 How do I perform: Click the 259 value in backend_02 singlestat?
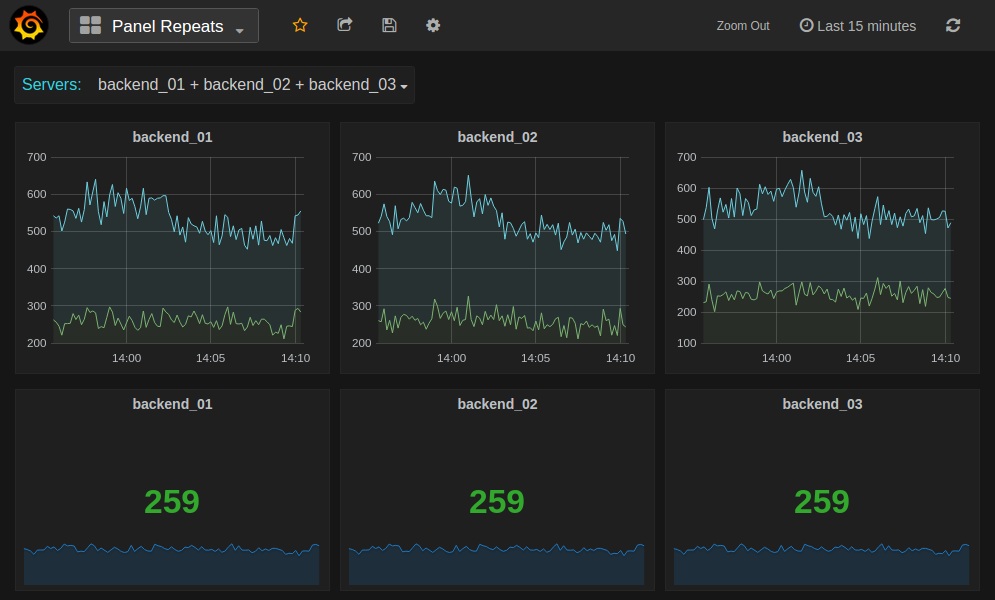coord(497,501)
